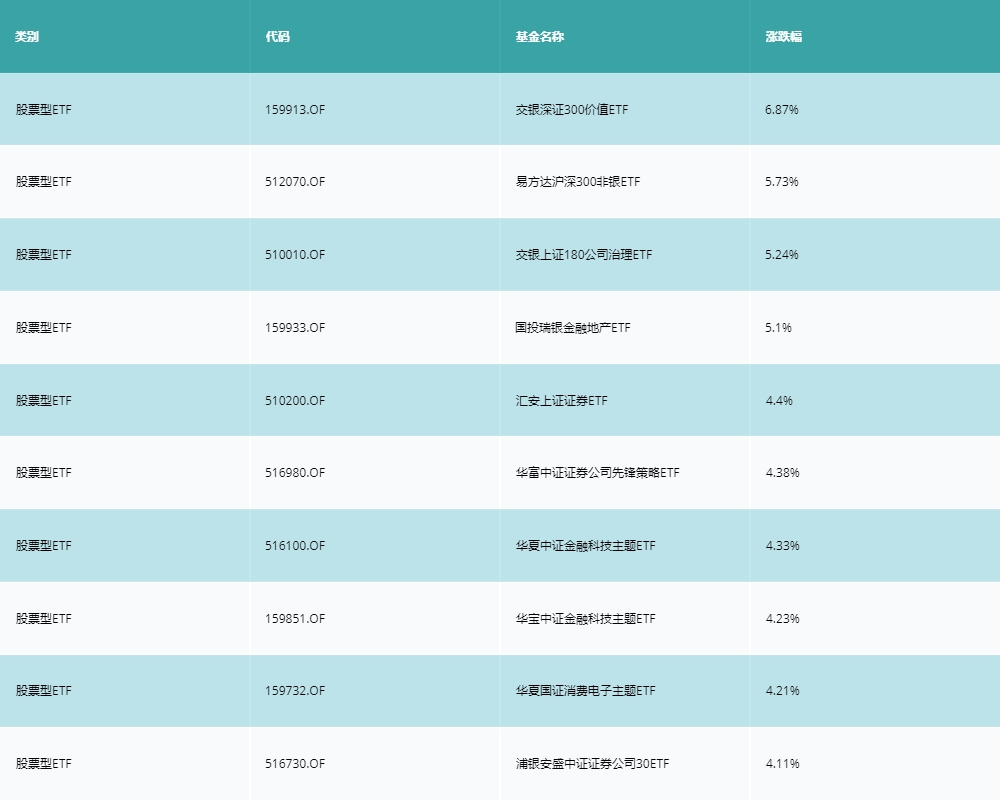The width and height of the screenshot is (1000, 800).
Task: Click the 4.21% change value
Action: pos(783,691)
